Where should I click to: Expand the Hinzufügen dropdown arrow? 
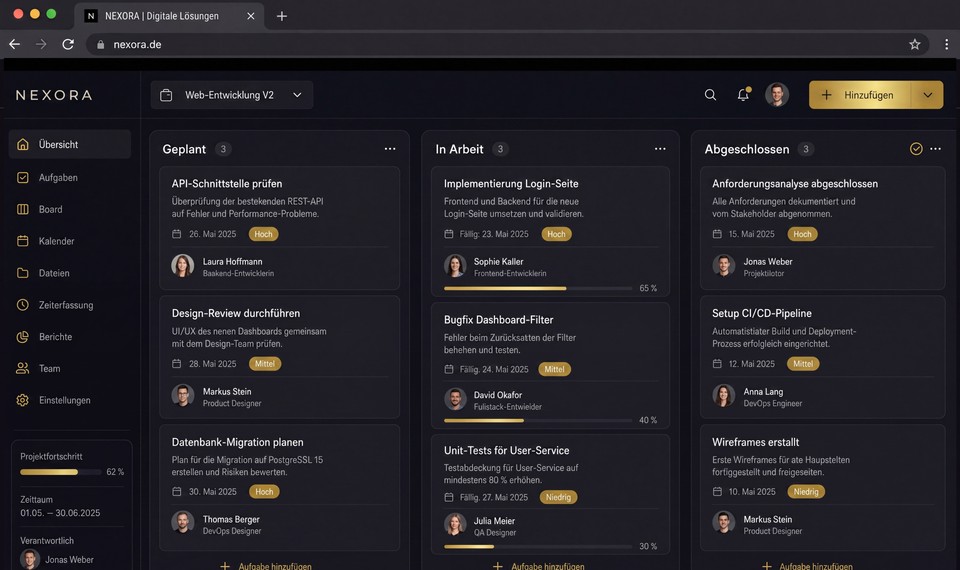click(928, 95)
